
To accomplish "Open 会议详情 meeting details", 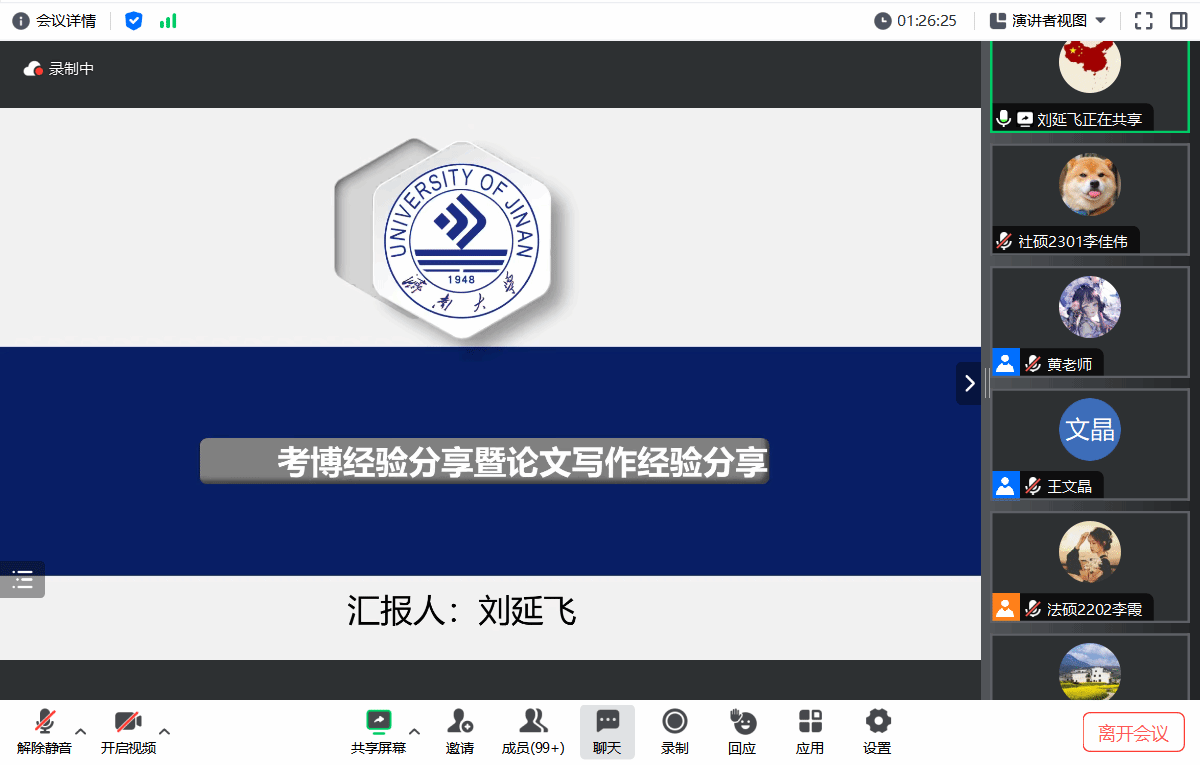I will click(x=55, y=20).
